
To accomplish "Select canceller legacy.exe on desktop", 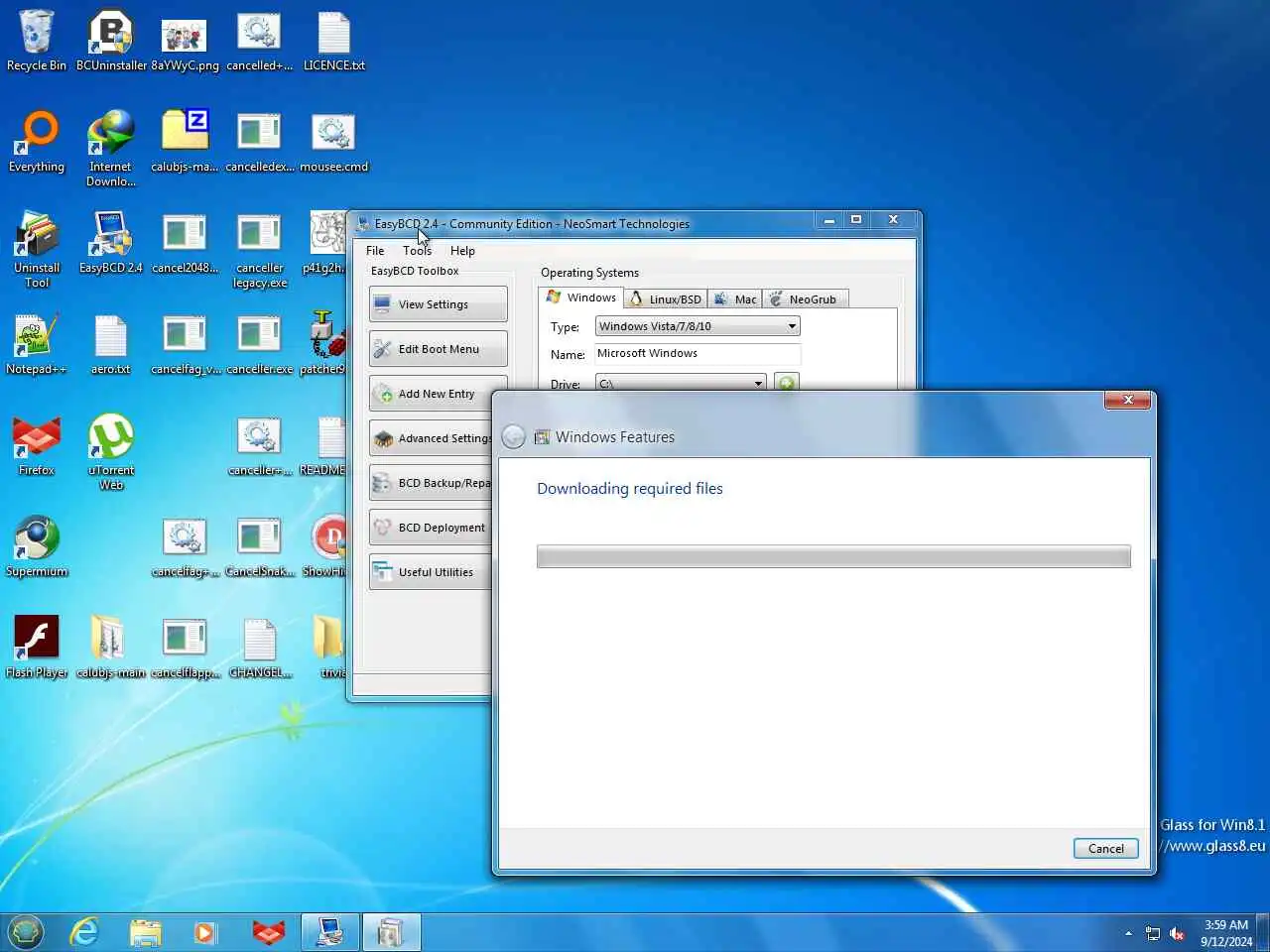I will pyautogui.click(x=260, y=250).
